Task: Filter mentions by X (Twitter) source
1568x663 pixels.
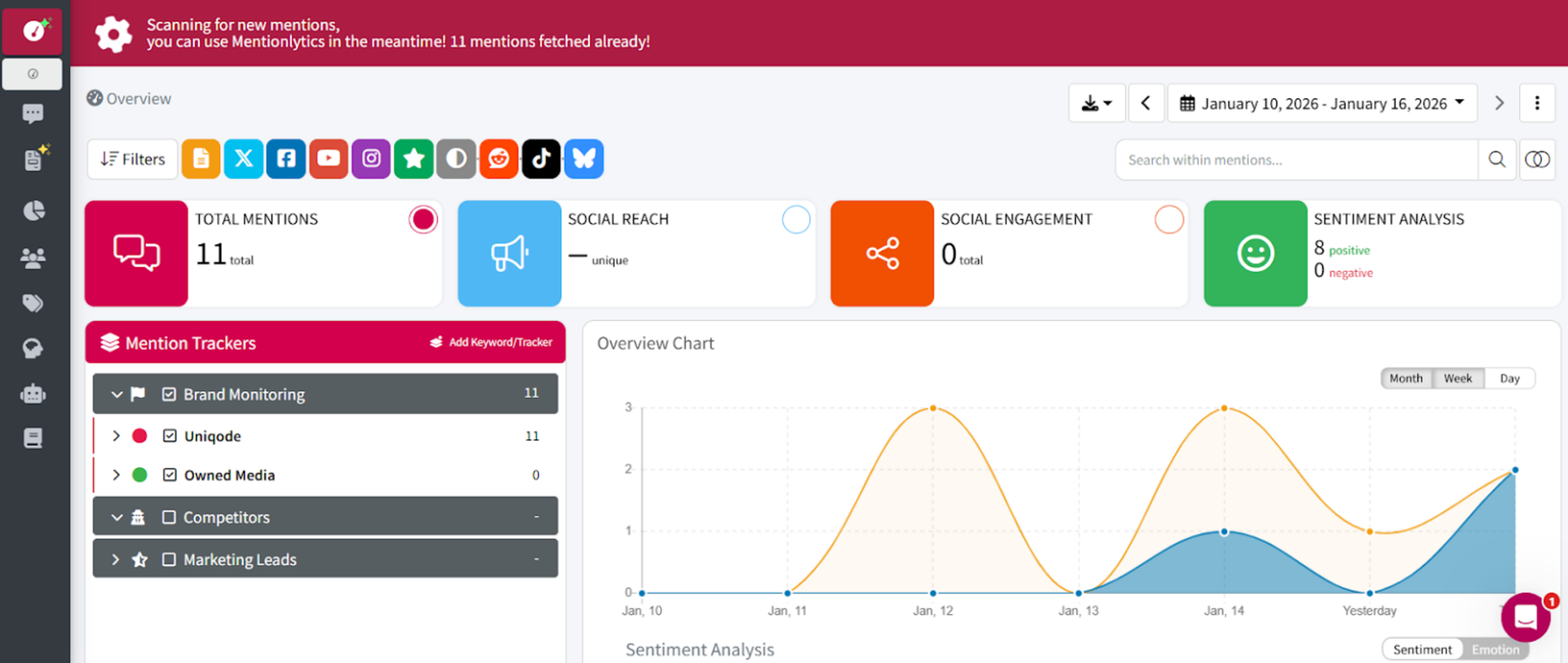Action: 243,159
